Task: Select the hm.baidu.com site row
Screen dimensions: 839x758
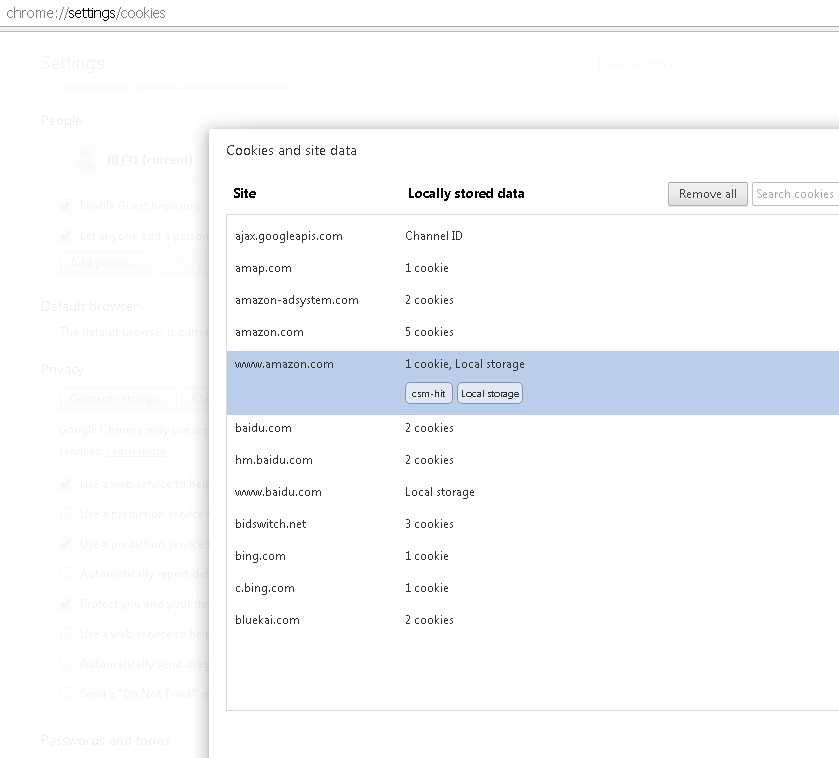Action: [x=532, y=460]
